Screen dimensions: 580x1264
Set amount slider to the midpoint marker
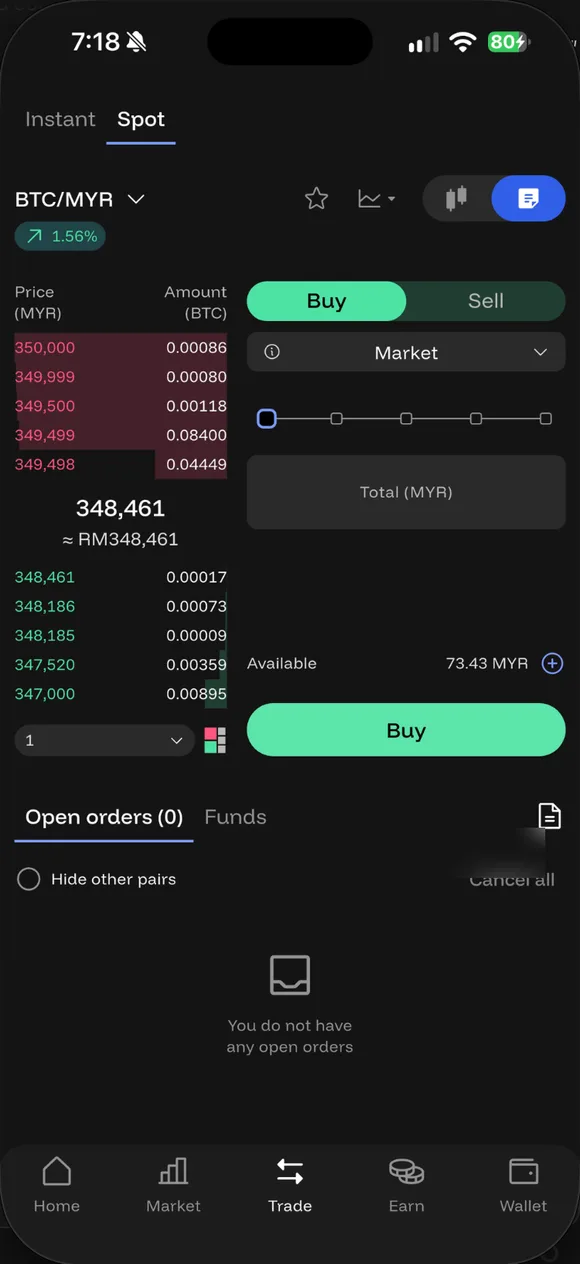406,418
